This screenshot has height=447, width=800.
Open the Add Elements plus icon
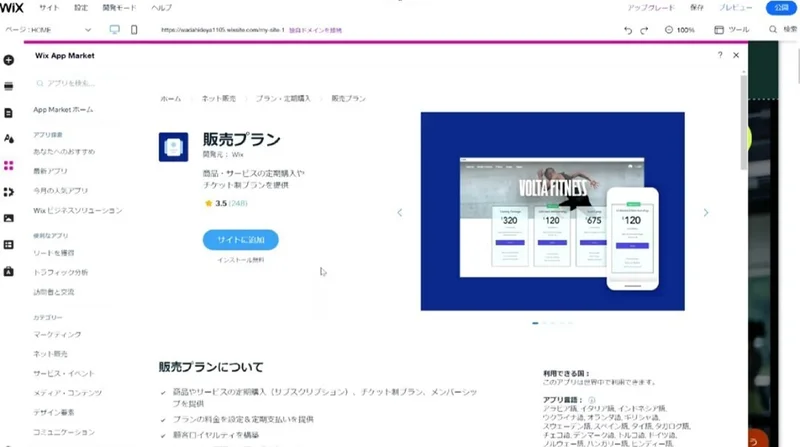point(9,60)
